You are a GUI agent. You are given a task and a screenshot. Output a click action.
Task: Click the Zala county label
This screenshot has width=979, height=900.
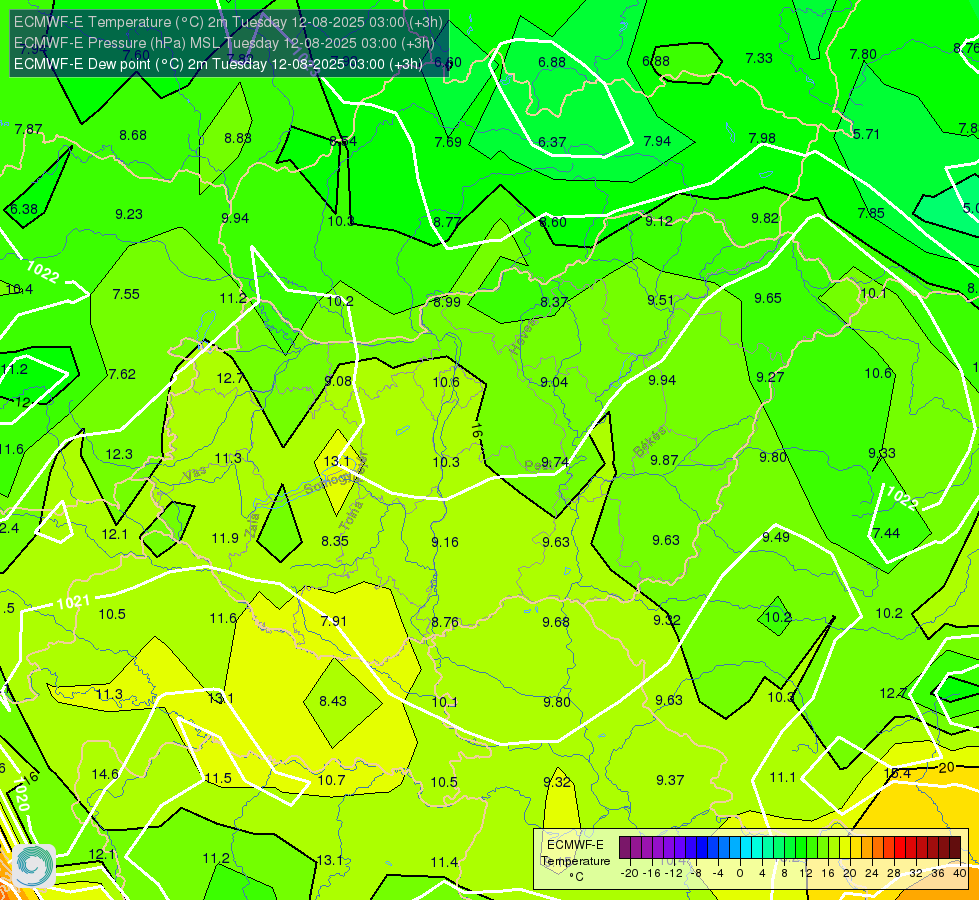252,525
